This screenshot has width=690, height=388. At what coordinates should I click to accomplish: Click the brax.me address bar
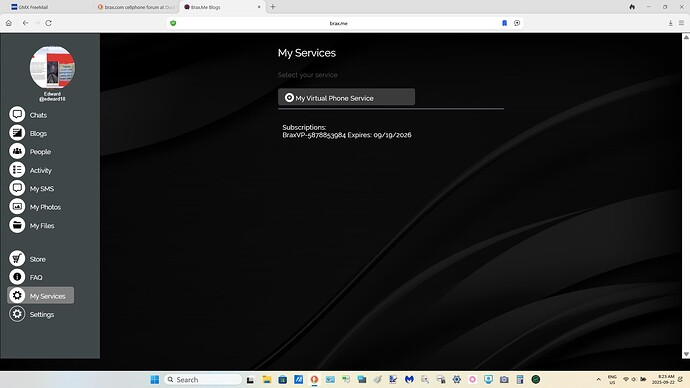(338, 23)
